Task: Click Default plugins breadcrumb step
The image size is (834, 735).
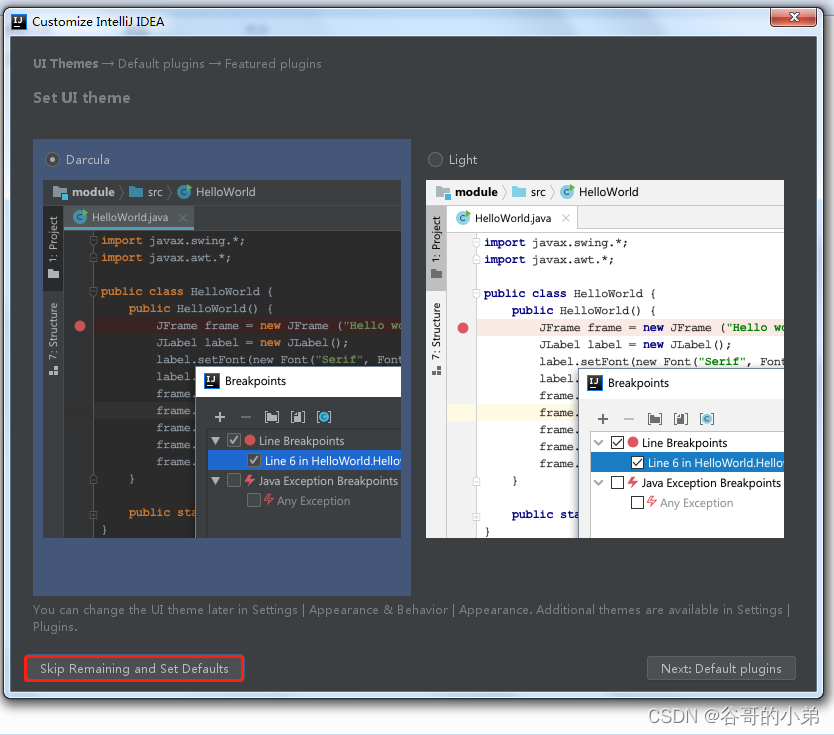Action: click(161, 64)
